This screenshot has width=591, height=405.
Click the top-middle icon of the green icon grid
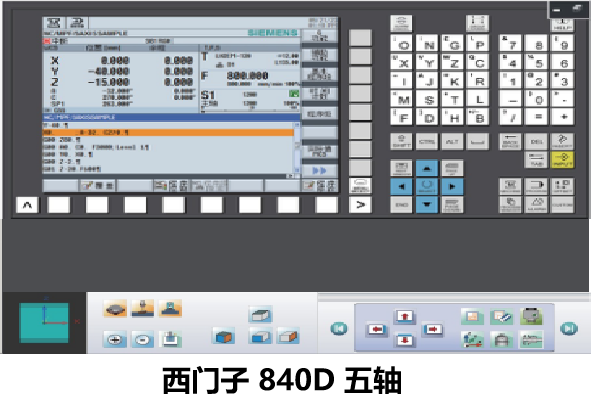coord(502,316)
